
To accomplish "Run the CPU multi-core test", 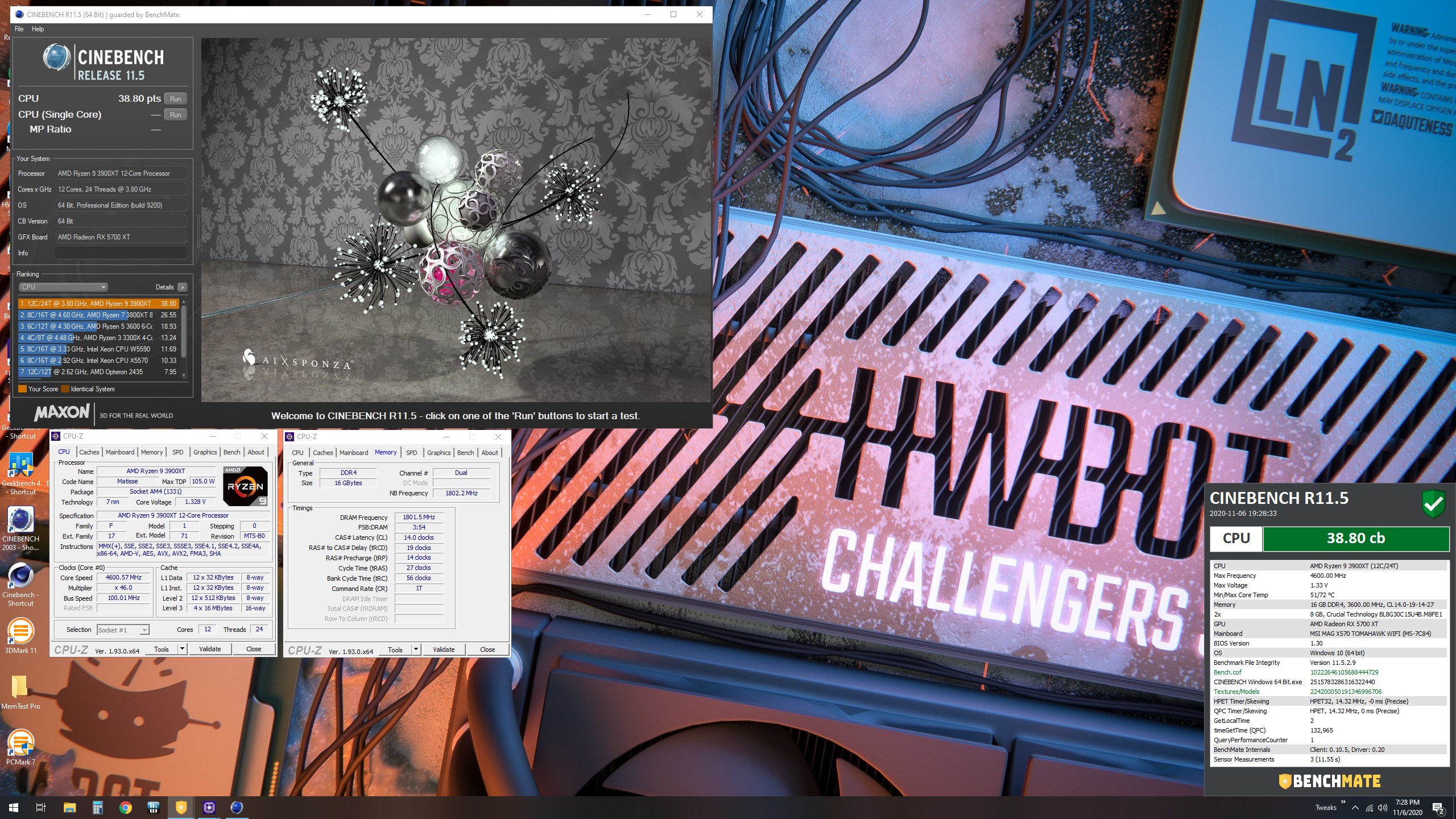I will click(x=176, y=99).
